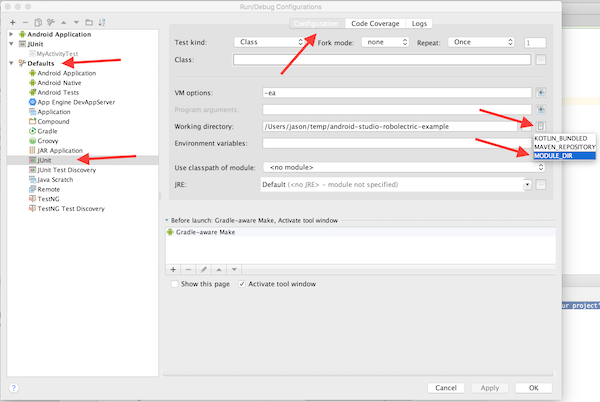This screenshot has height=402, width=600.
Task: Collapse top-level JUnit node
Action: coord(11,44)
